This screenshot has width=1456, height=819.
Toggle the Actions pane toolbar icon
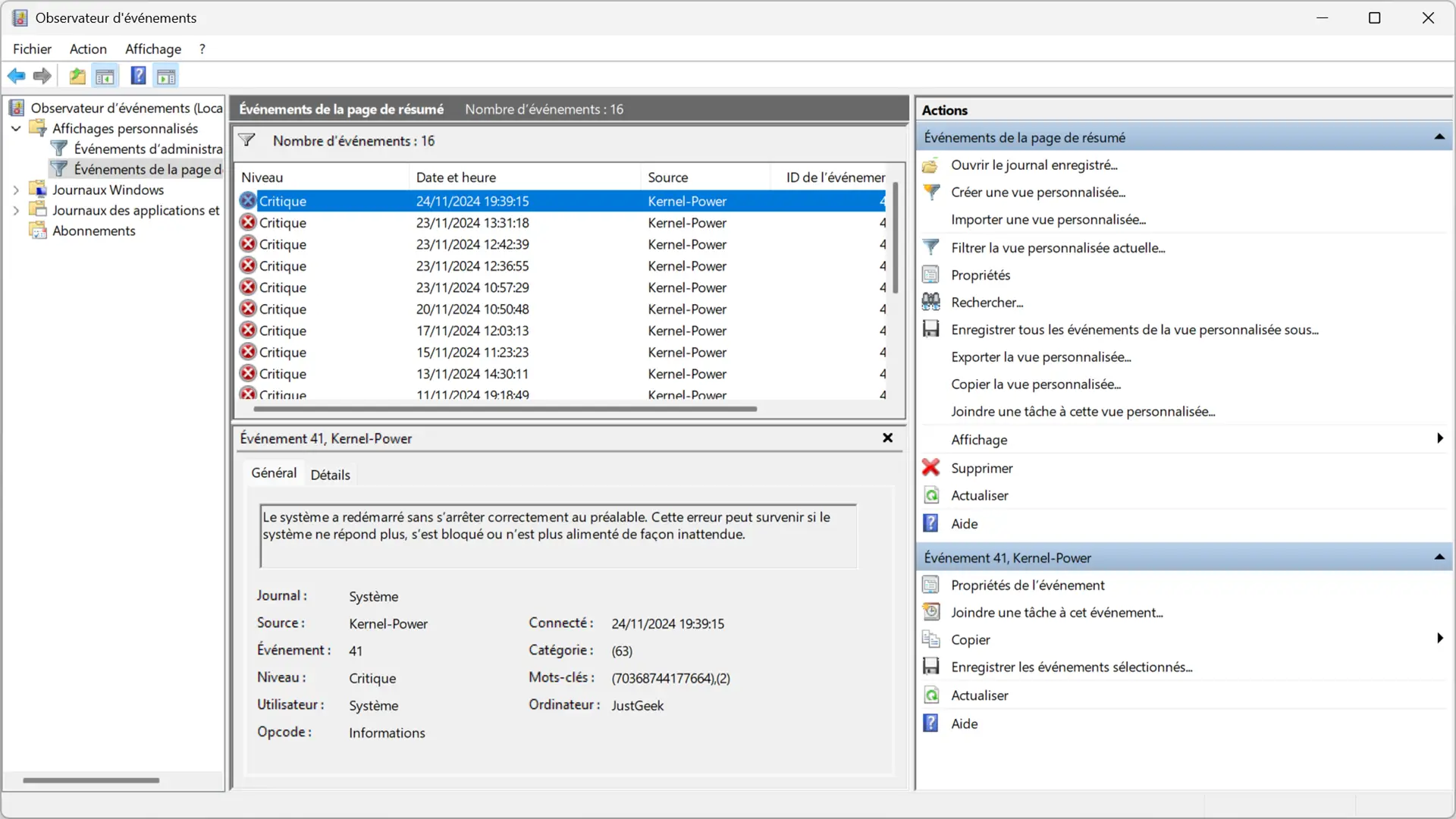click(x=166, y=76)
